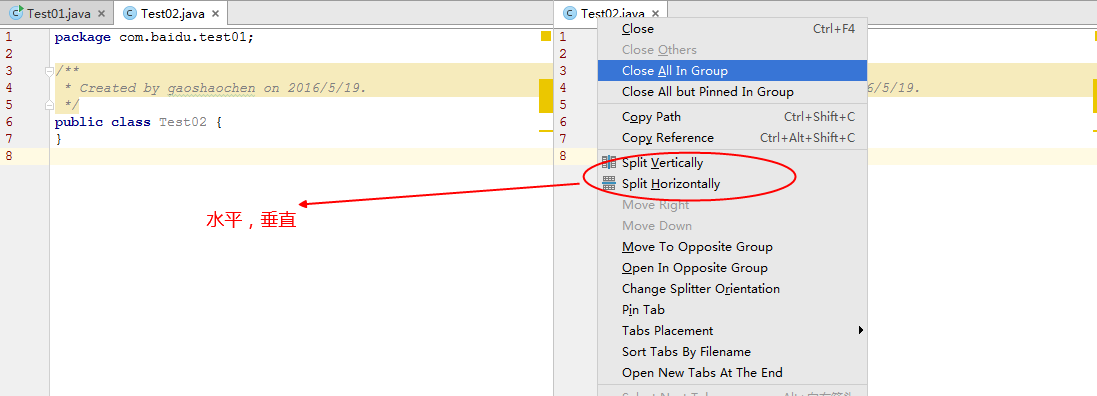This screenshot has height=396, width=1097.
Task: Select Open In Opposite Group
Action: click(732, 268)
